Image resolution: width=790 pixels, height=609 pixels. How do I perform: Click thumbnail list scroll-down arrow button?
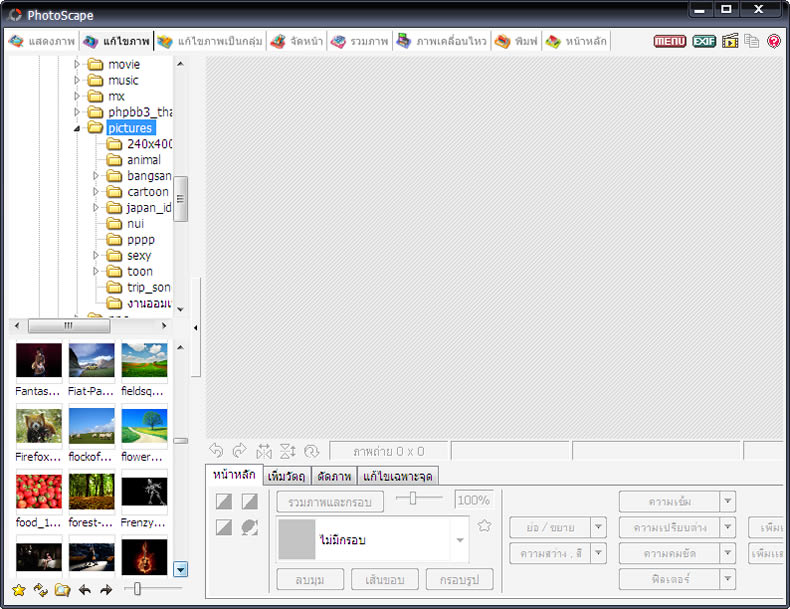[180, 569]
